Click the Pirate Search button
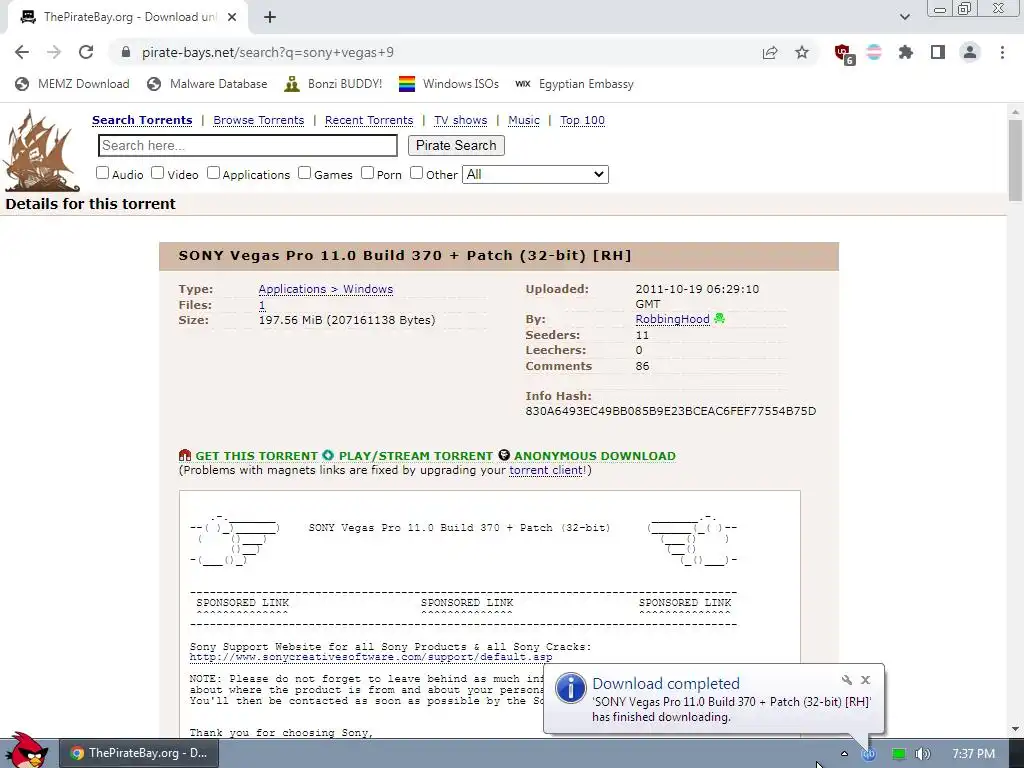The image size is (1024, 768). (456, 146)
